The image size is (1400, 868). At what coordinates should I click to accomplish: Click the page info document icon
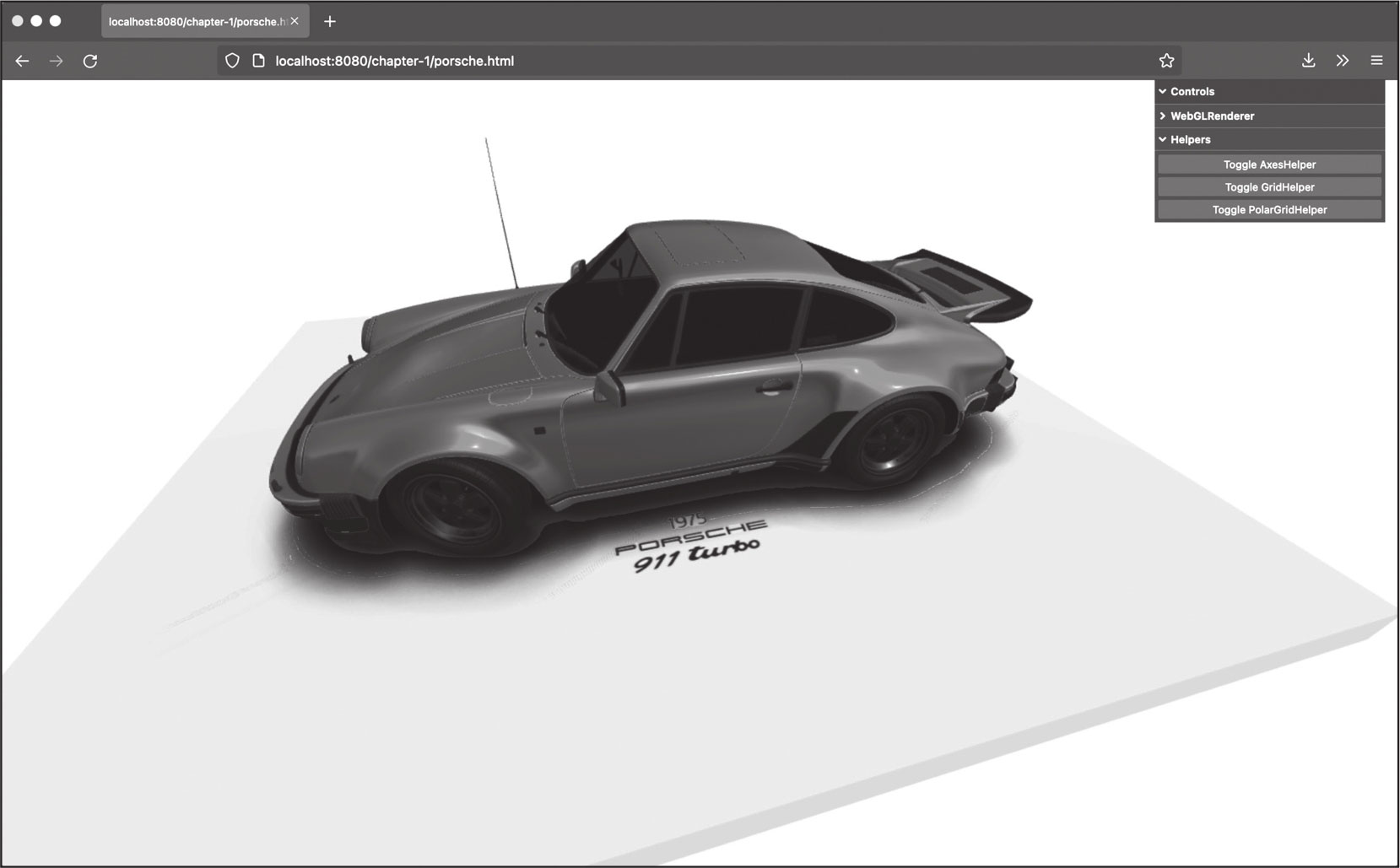point(259,61)
